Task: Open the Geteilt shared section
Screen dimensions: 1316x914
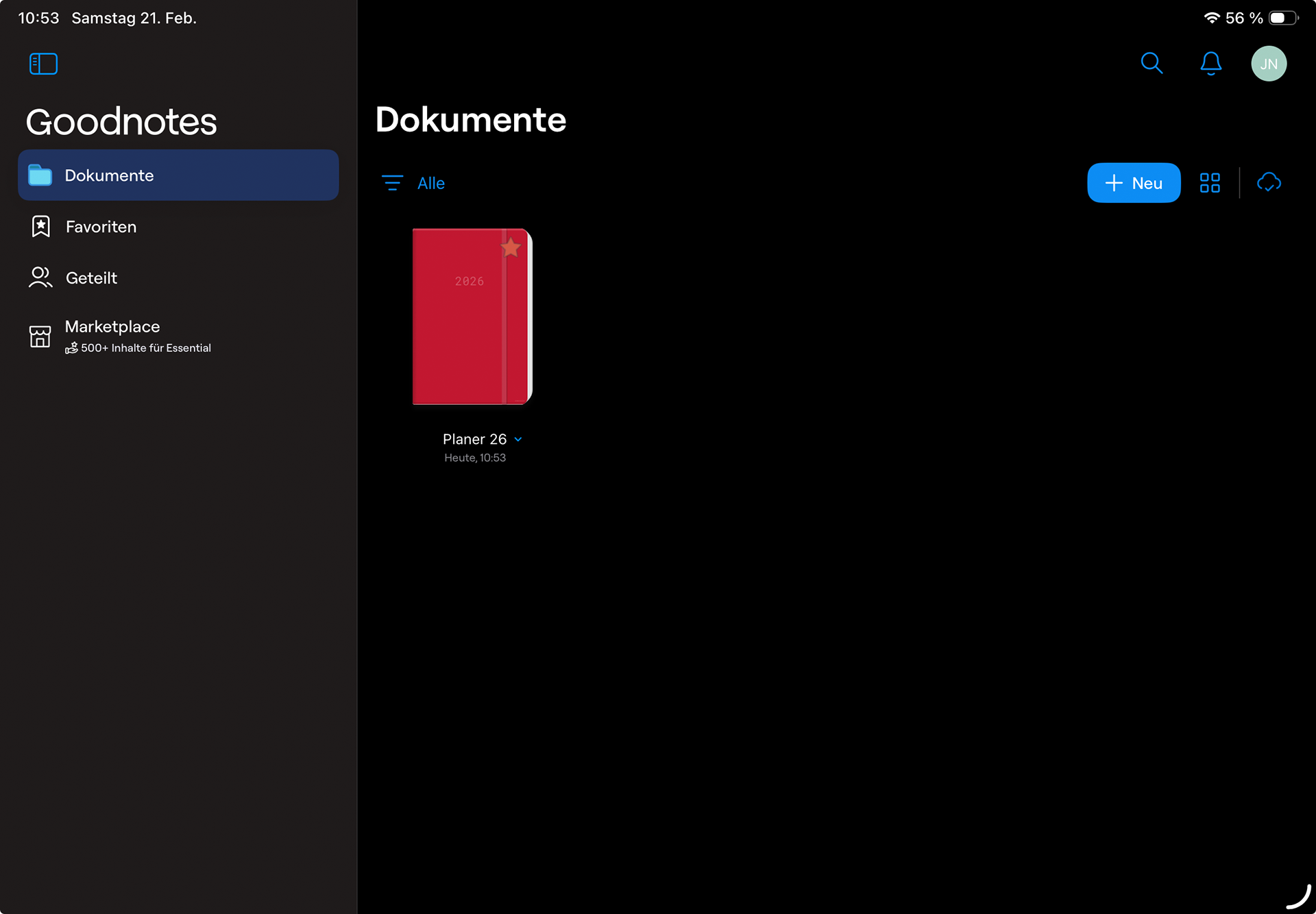Action: (x=92, y=278)
